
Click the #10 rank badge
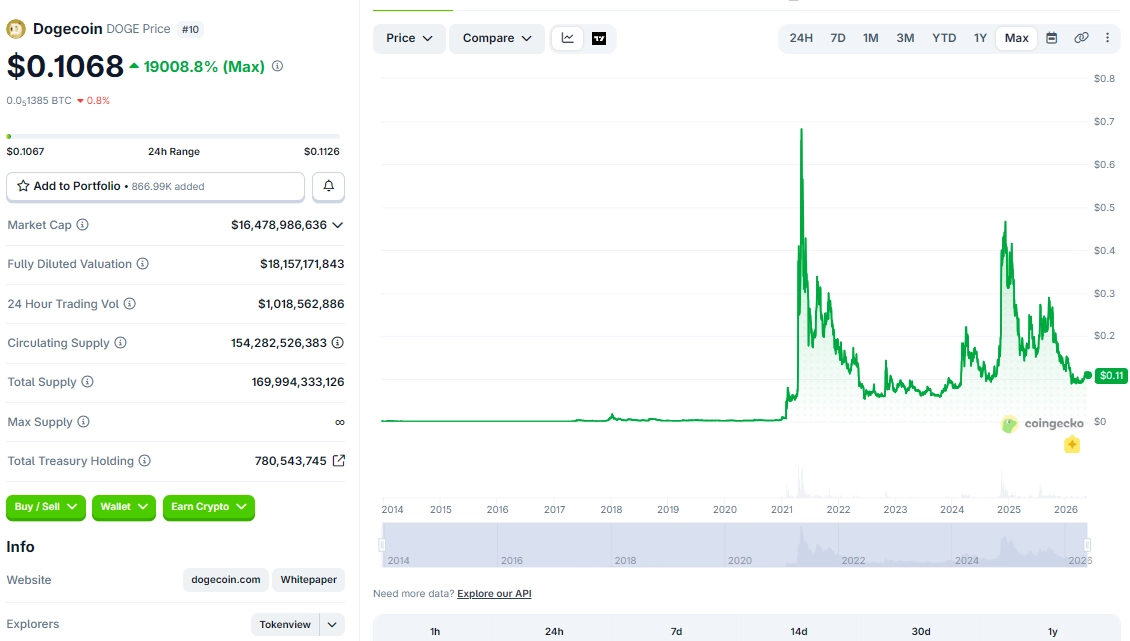(190, 30)
